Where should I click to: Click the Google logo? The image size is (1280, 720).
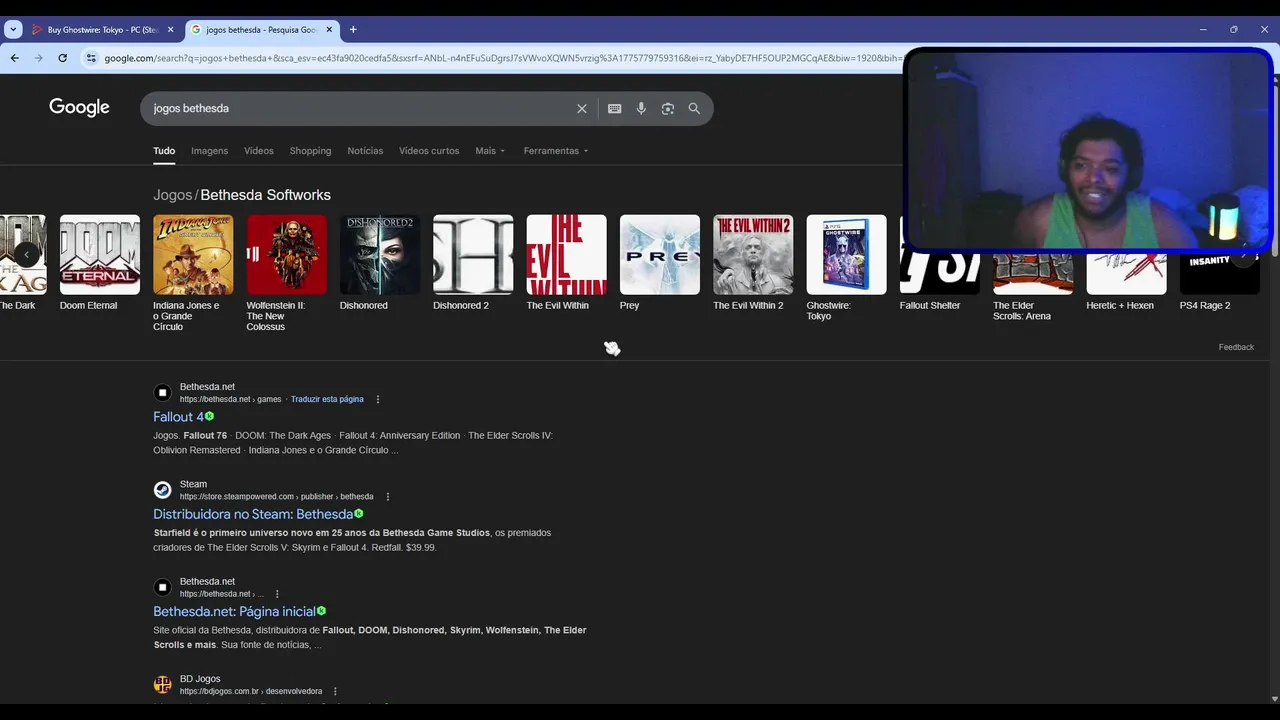pyautogui.click(x=79, y=108)
